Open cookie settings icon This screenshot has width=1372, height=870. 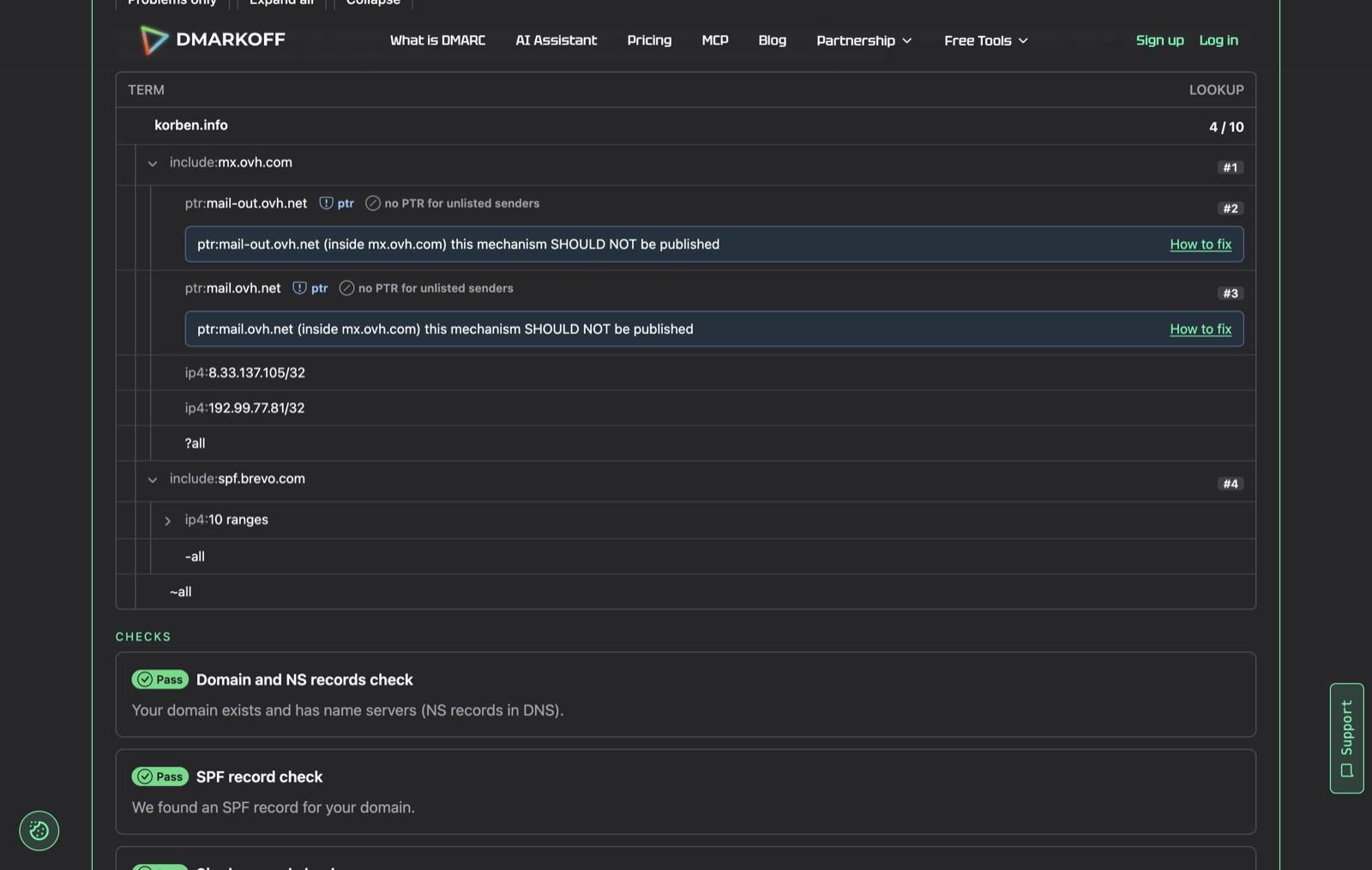point(39,831)
